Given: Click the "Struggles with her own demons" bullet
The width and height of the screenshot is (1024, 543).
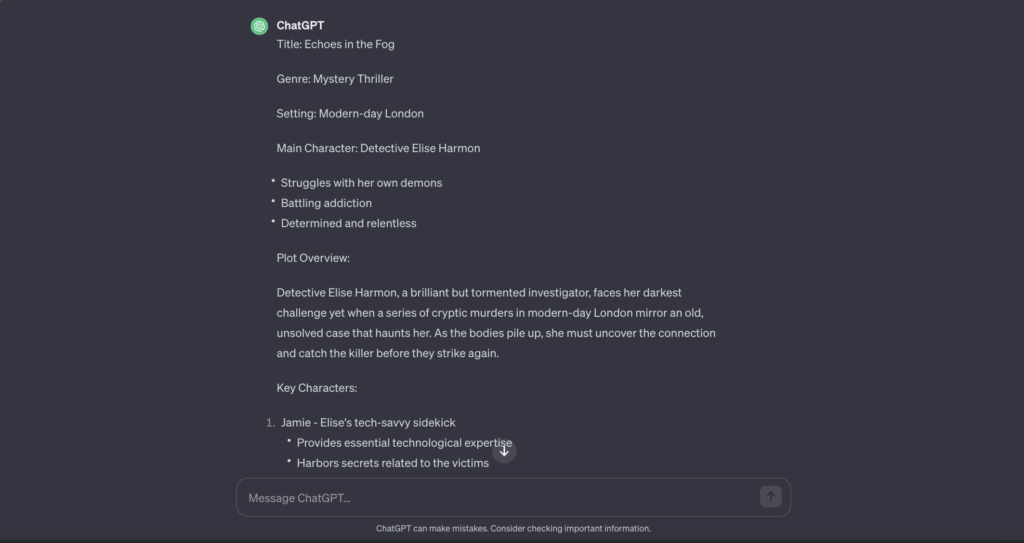Looking at the screenshot, I should (361, 183).
